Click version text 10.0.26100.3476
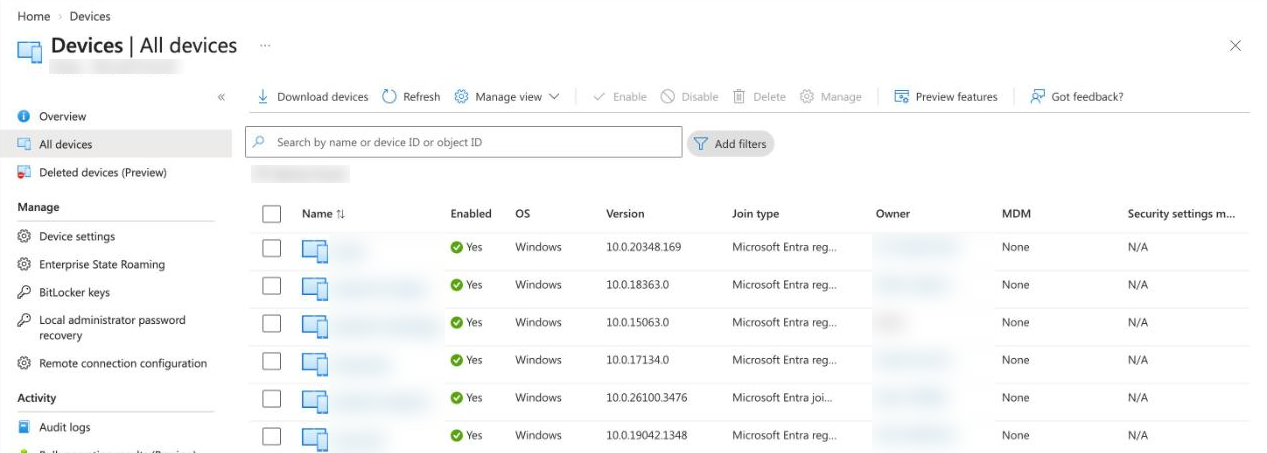Image resolution: width=1267 pixels, height=453 pixels. tap(646, 398)
